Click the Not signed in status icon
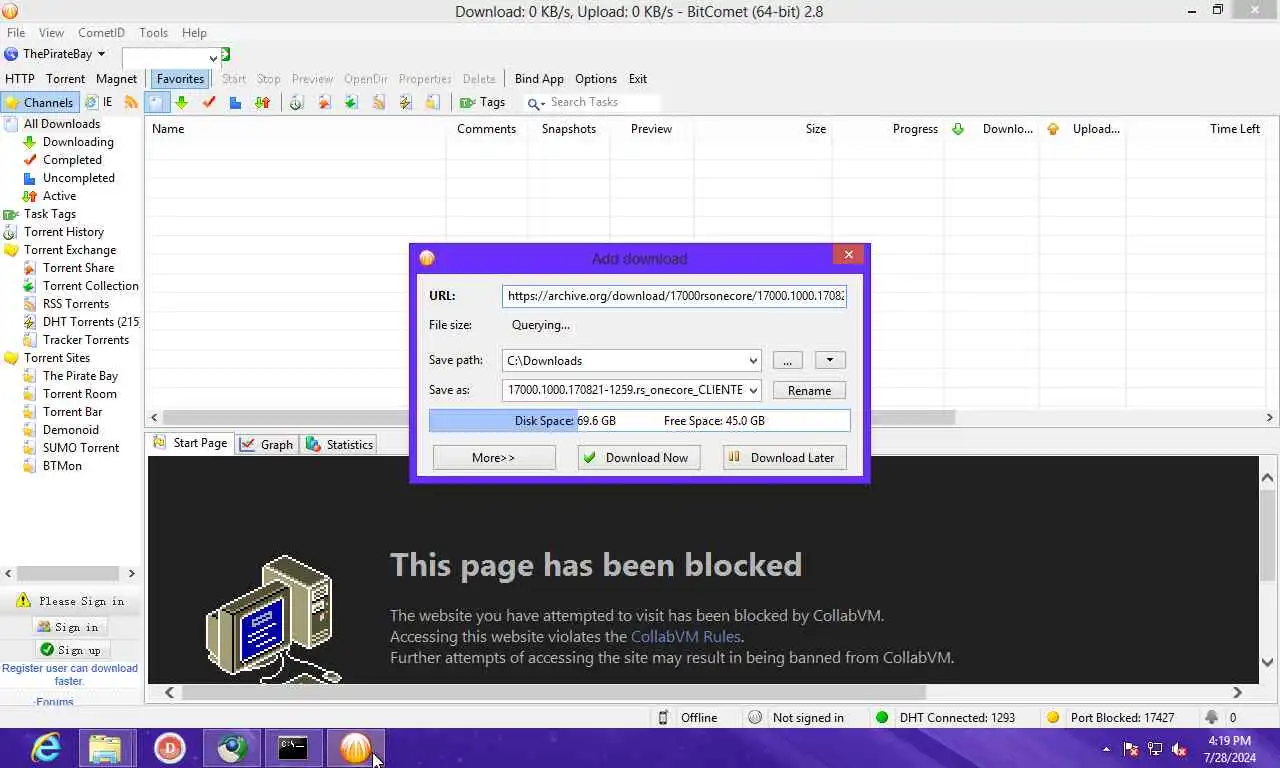The width and height of the screenshot is (1280, 768). pyautogui.click(x=755, y=717)
